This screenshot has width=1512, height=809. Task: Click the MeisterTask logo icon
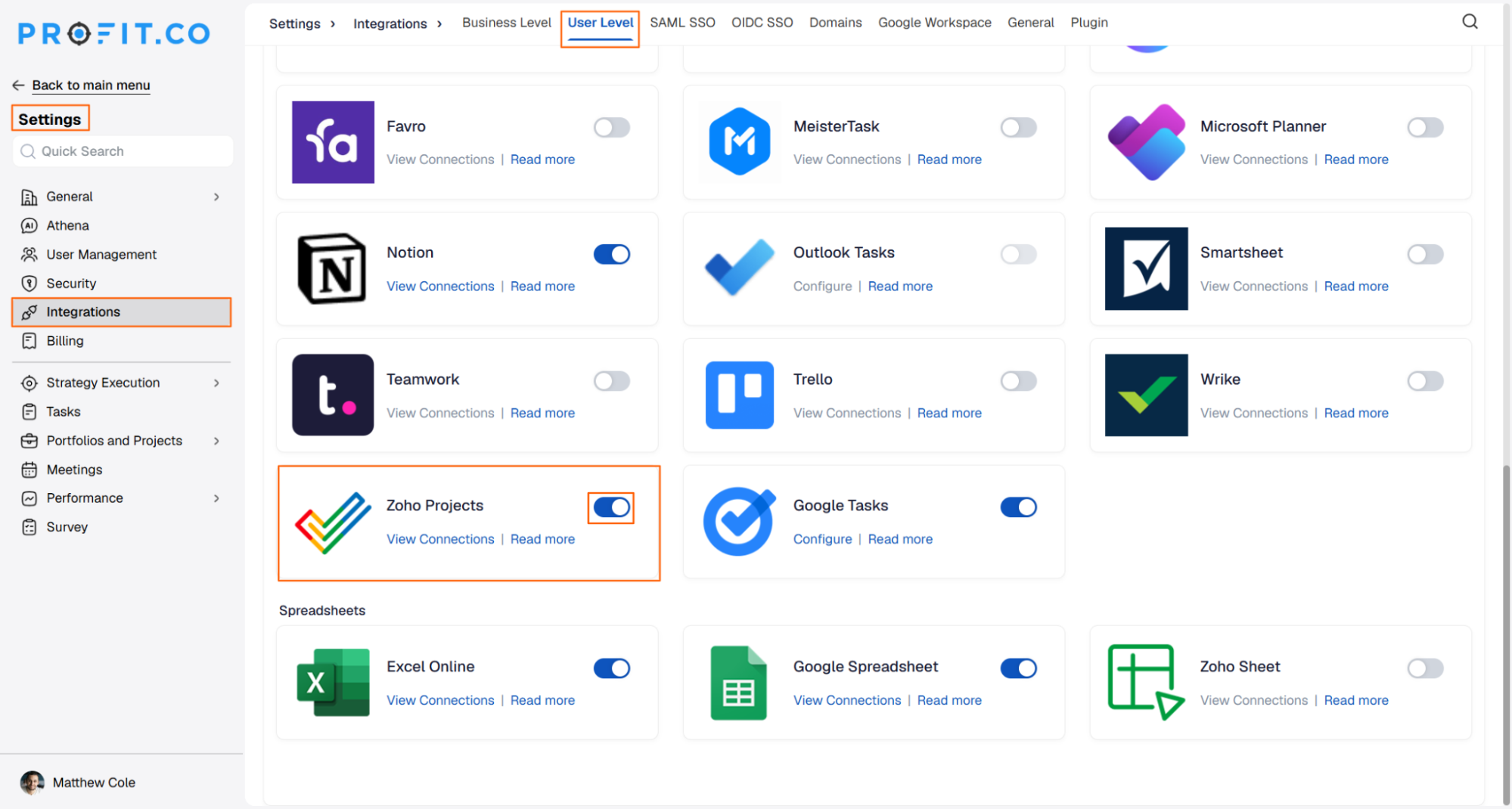[x=739, y=142]
